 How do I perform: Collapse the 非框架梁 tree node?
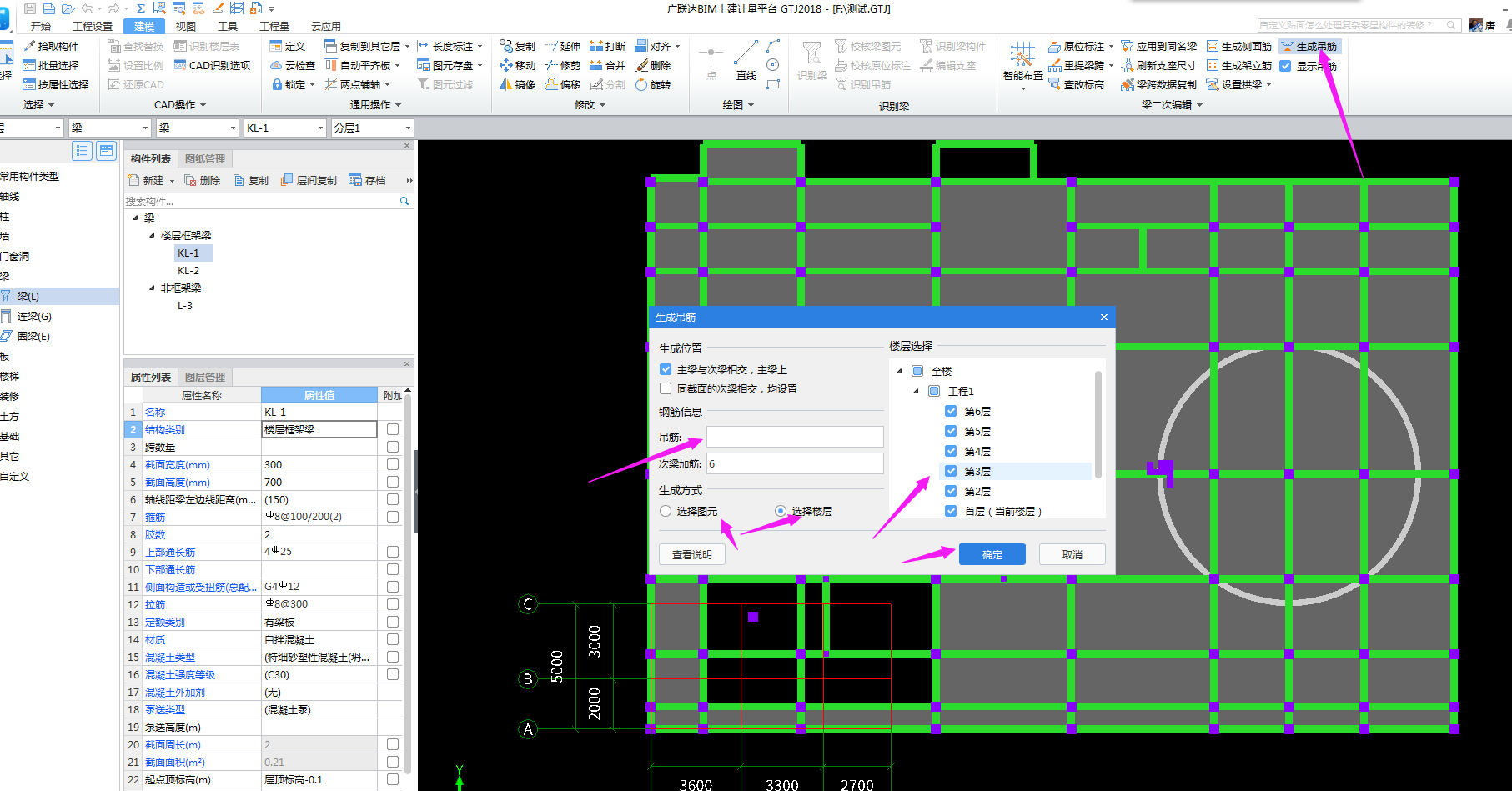(152, 288)
